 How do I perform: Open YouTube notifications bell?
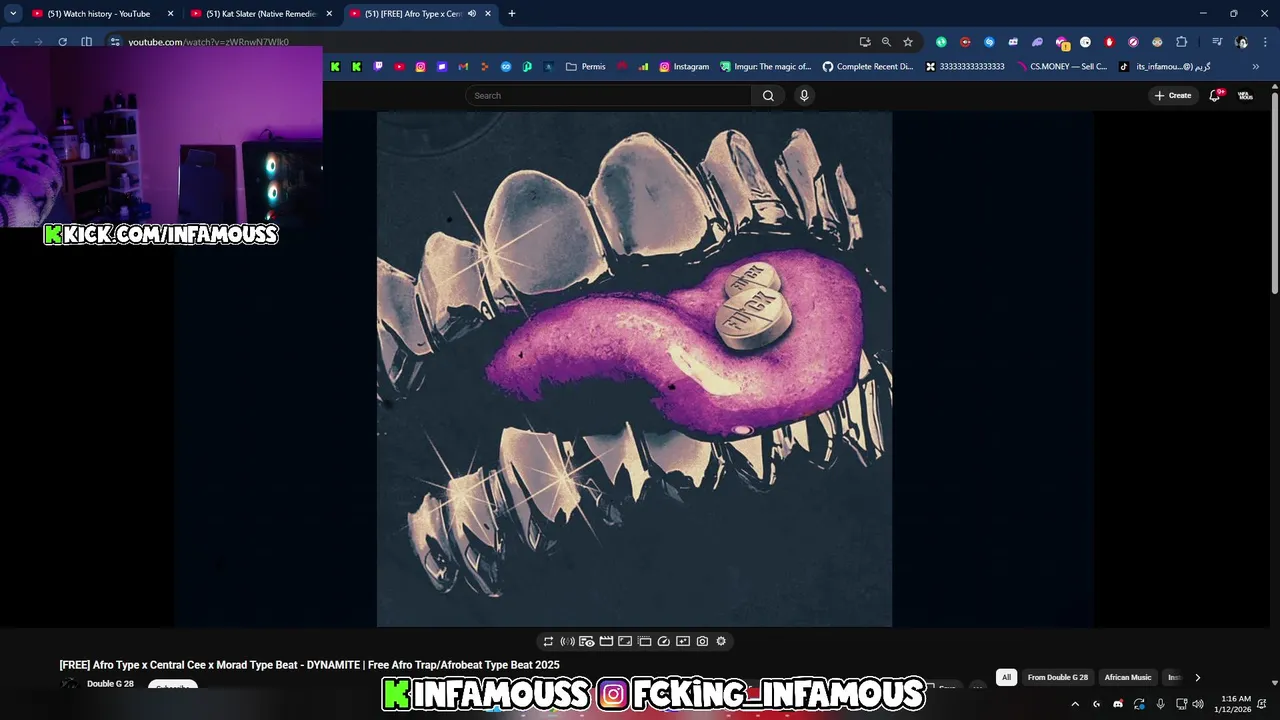click(1215, 96)
